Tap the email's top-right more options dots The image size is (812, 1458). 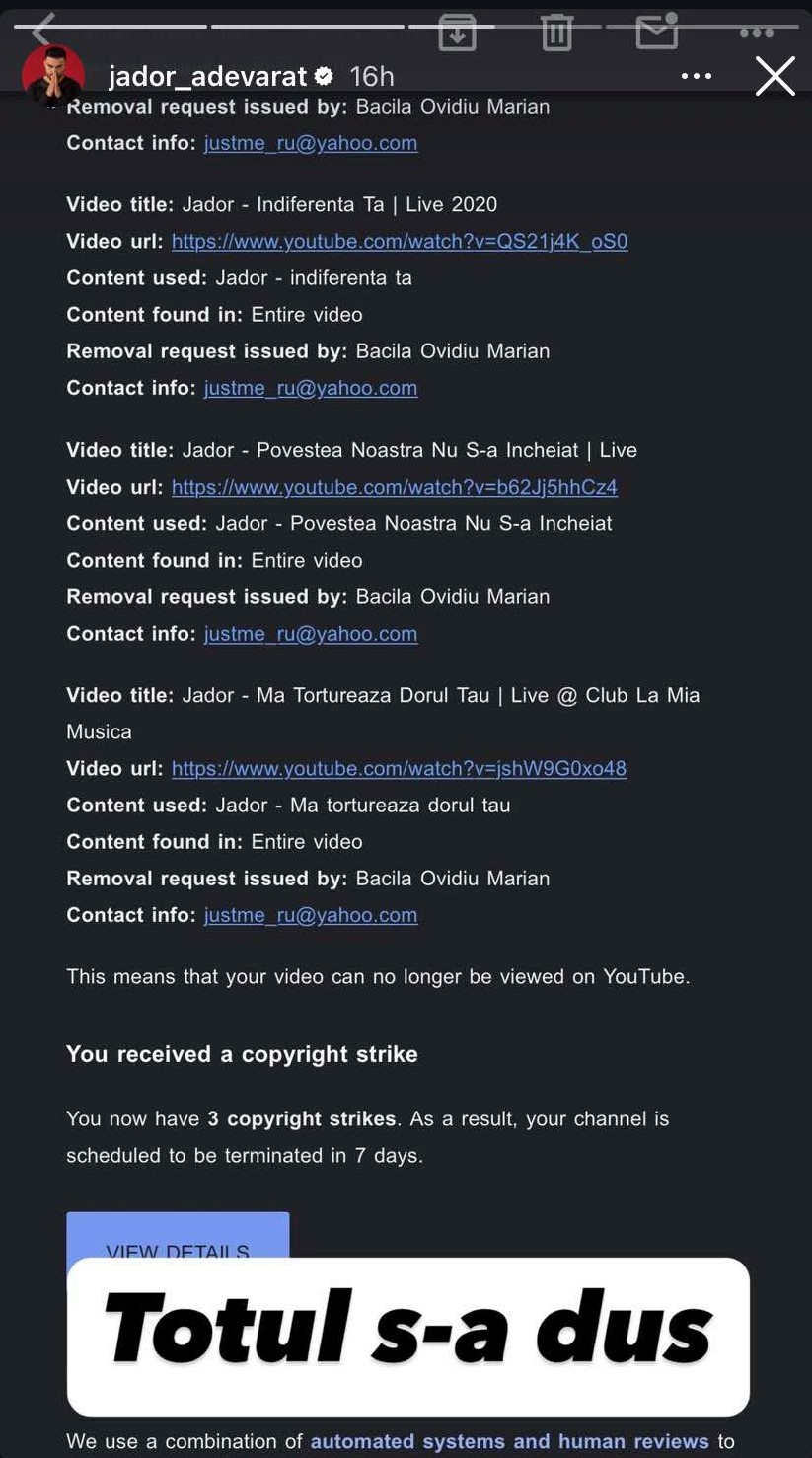756,33
